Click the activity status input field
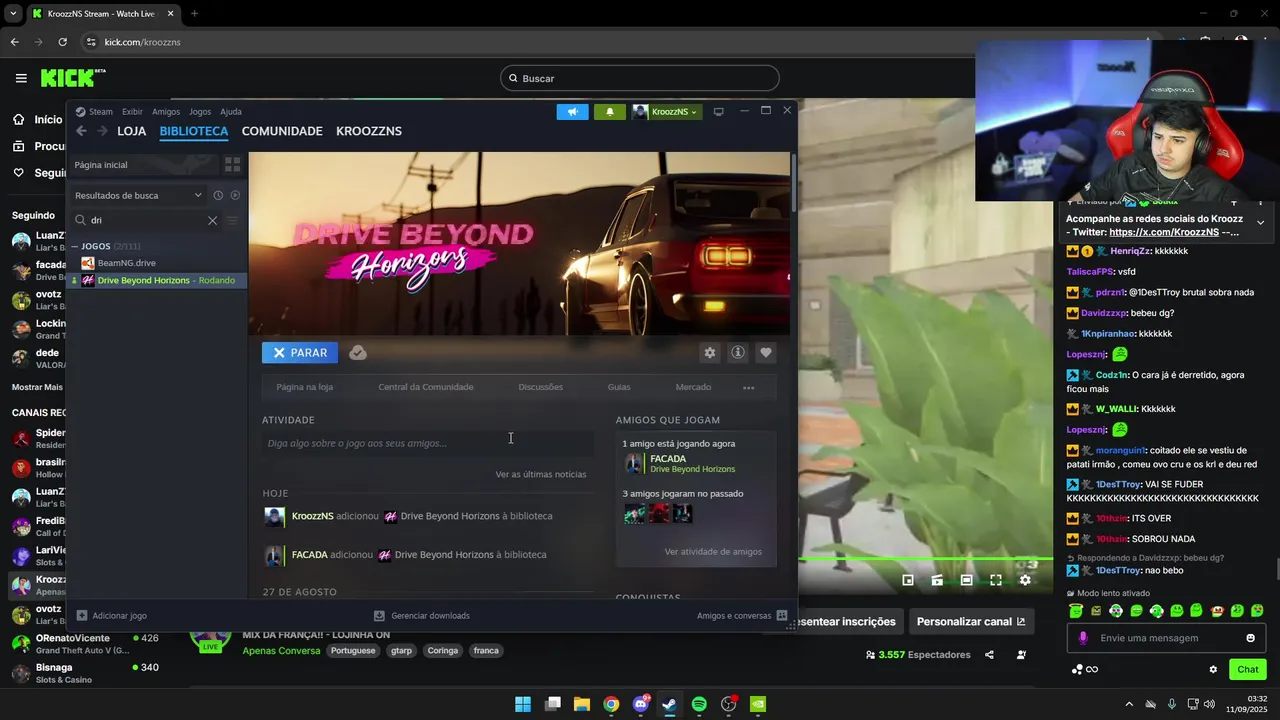 (428, 444)
